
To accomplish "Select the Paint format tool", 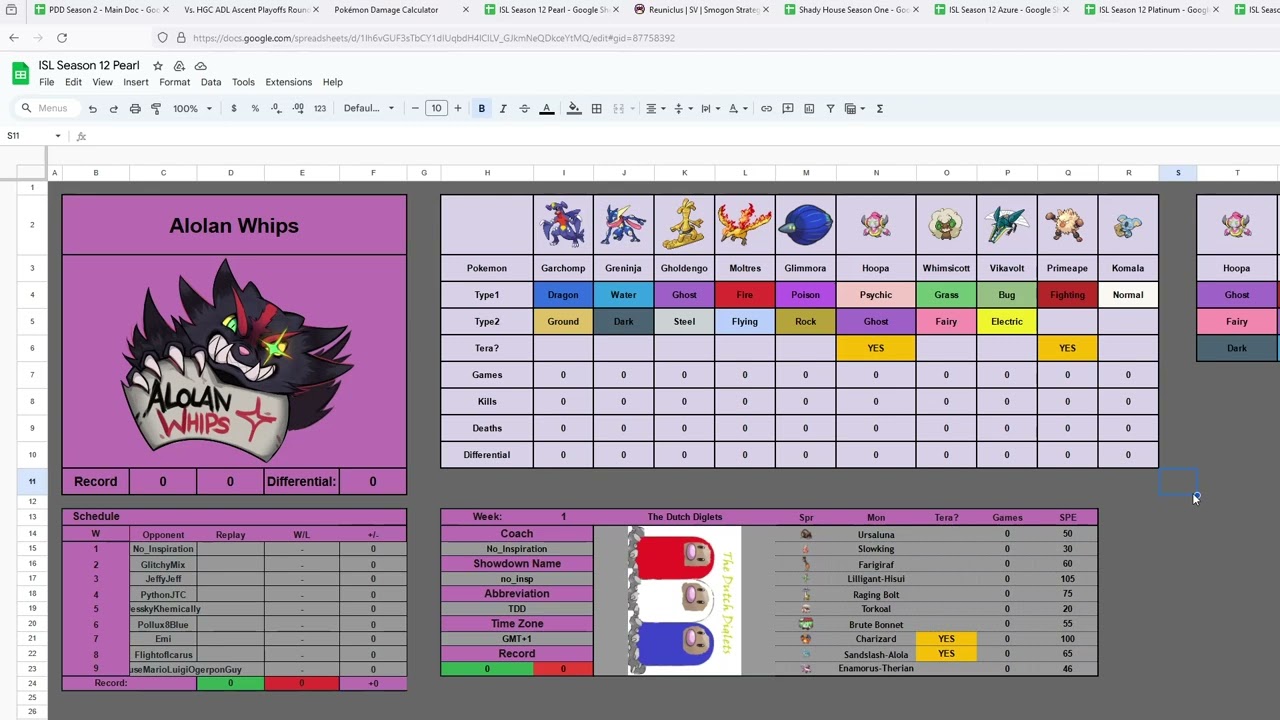I will [x=156, y=108].
